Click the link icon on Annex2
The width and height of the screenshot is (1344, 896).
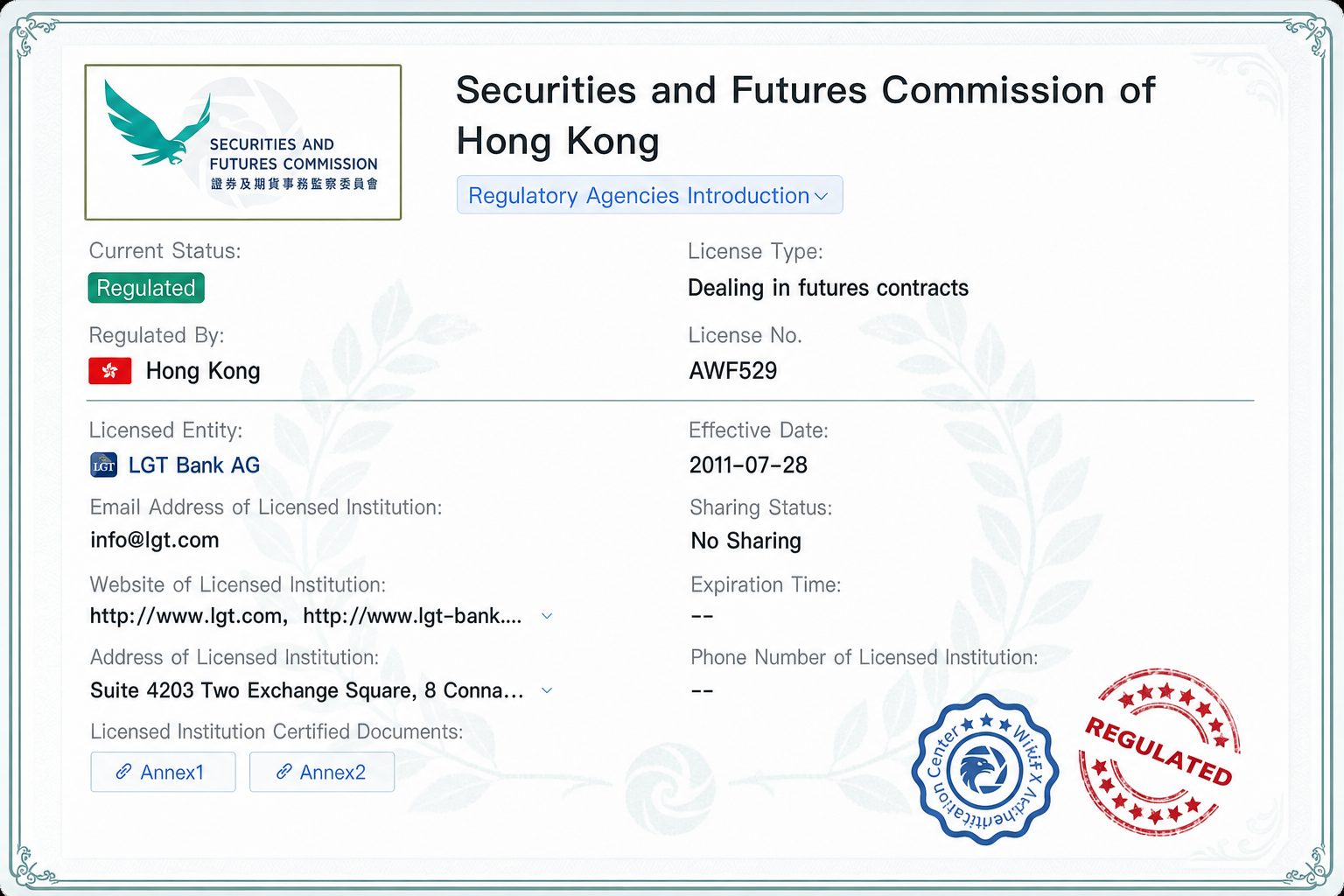pos(283,772)
